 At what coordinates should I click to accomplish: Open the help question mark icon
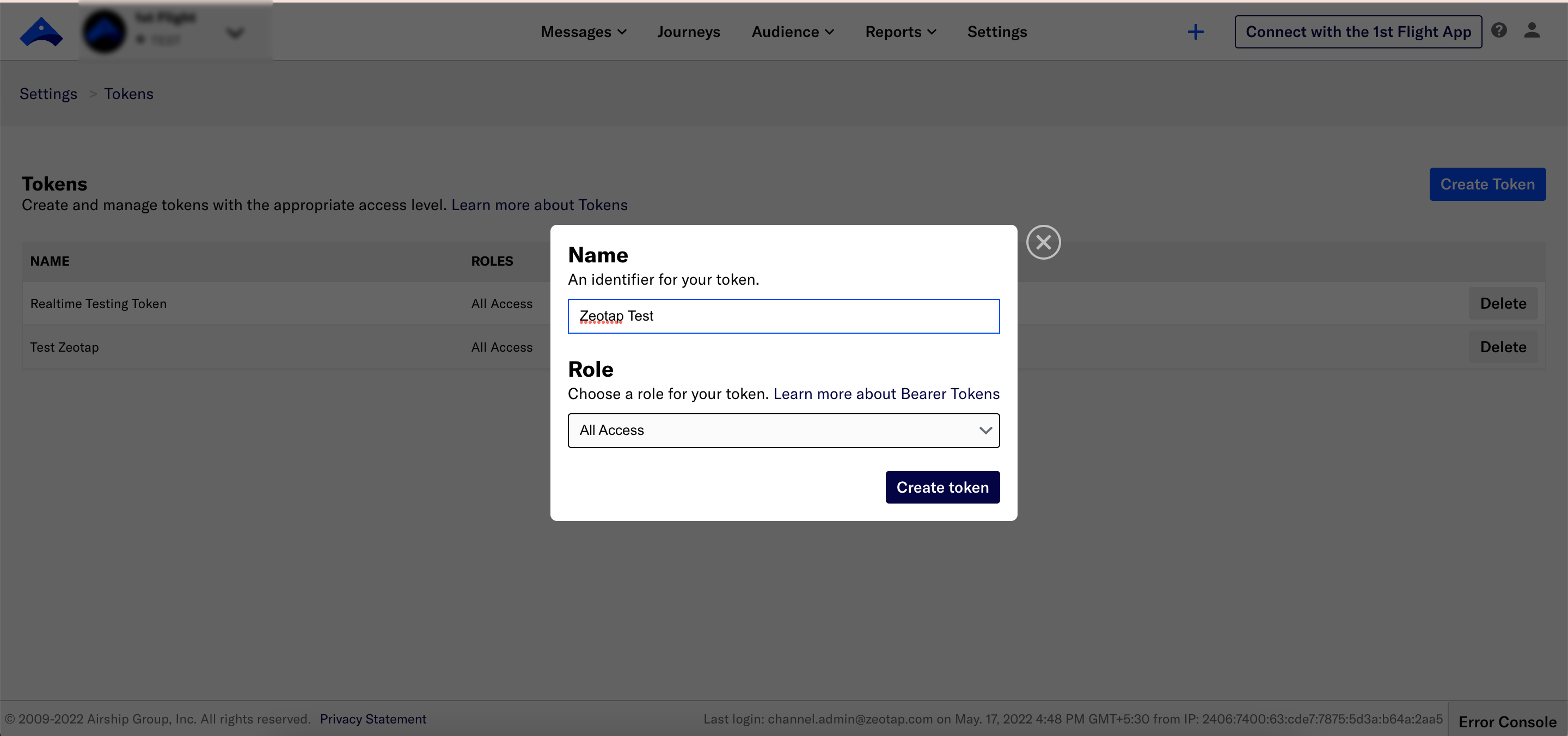[x=1499, y=30]
